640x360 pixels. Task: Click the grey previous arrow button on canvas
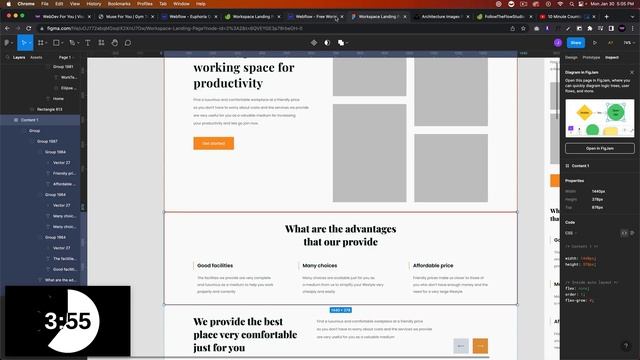click(x=461, y=346)
